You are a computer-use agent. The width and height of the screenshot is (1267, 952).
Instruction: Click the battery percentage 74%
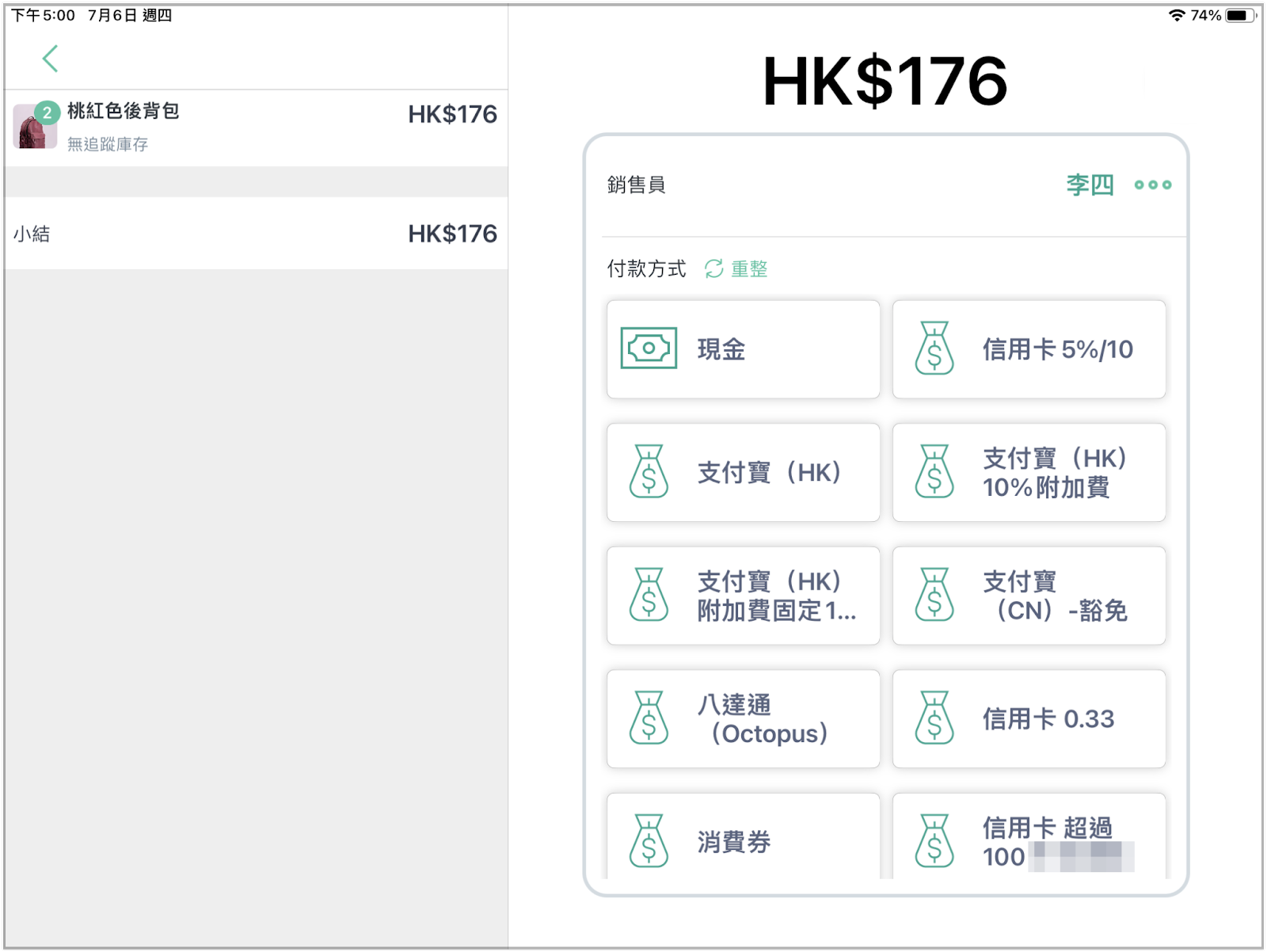tap(1206, 15)
